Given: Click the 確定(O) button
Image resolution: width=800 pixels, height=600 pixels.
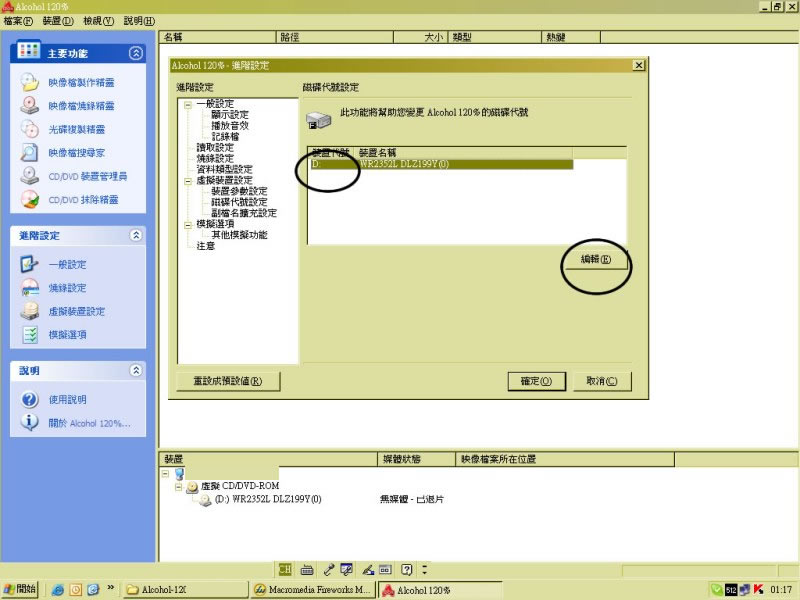Looking at the screenshot, I should point(536,381).
